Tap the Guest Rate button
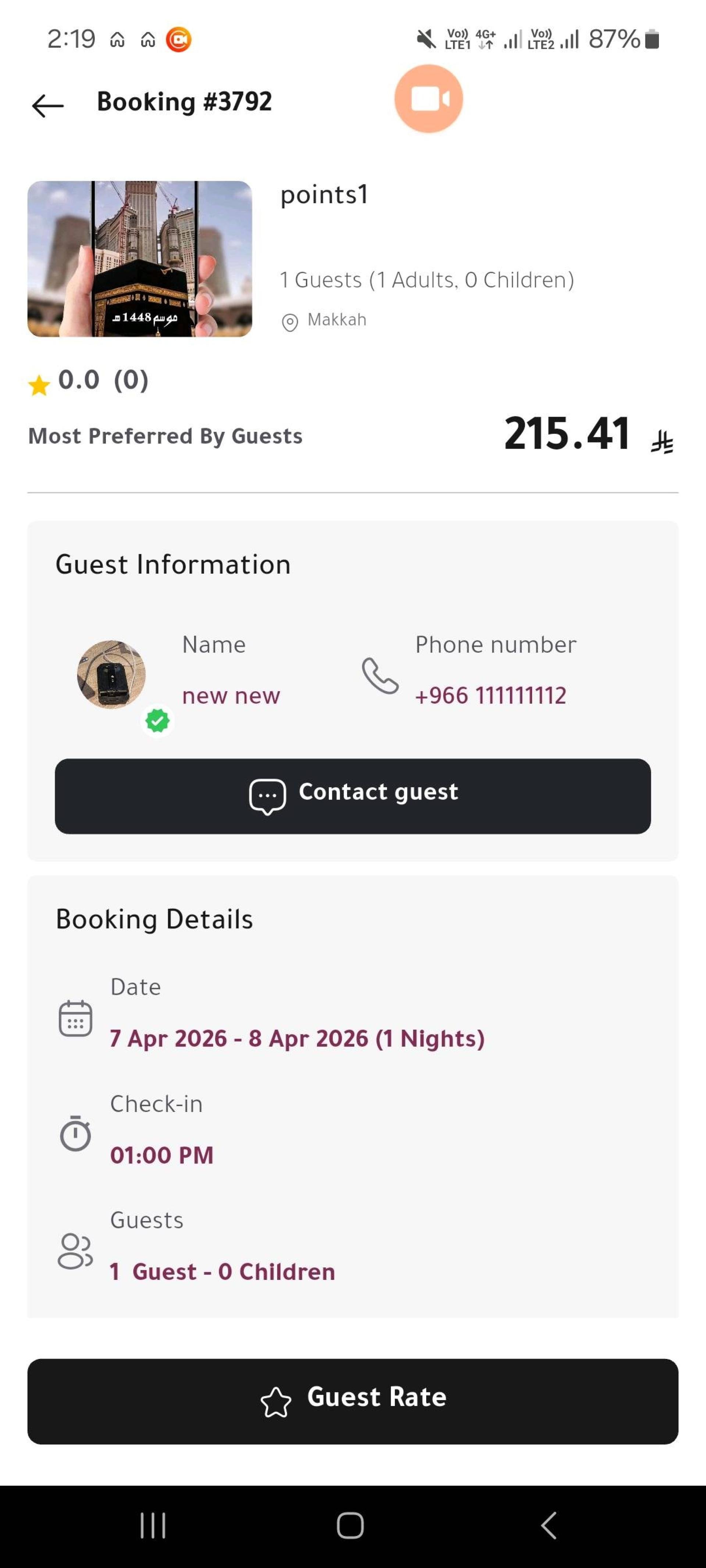 pos(353,1401)
